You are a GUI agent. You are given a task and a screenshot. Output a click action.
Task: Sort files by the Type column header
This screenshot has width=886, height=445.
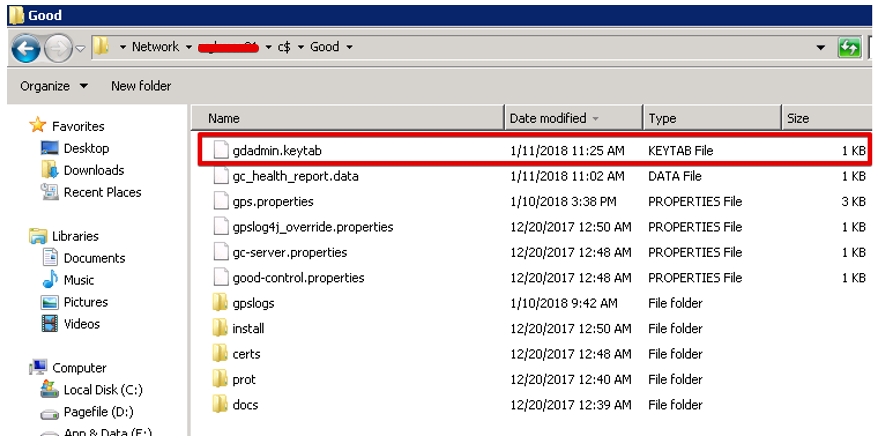point(662,118)
